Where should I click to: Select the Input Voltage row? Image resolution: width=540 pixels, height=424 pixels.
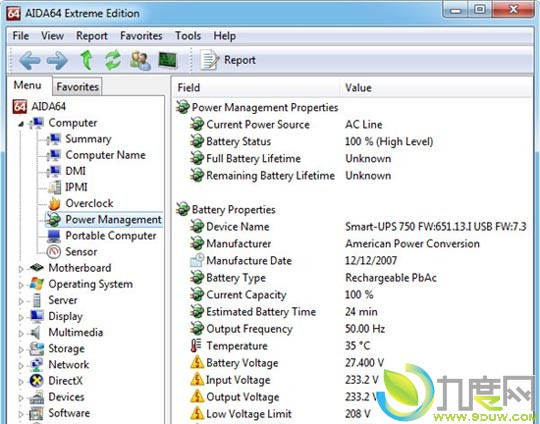point(353,380)
